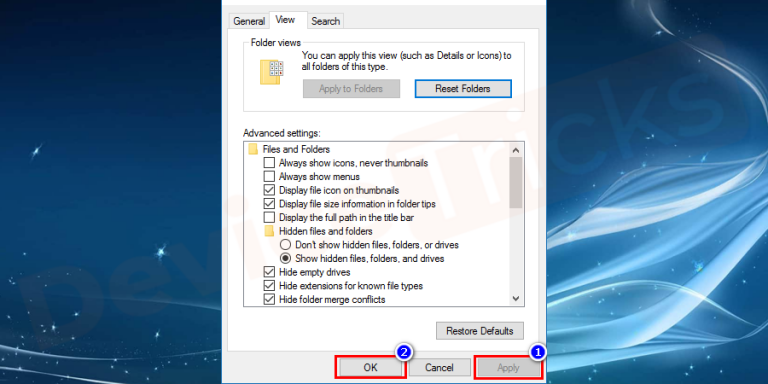
Task: Uncheck Hide extensions for known file types
Action: (269, 286)
